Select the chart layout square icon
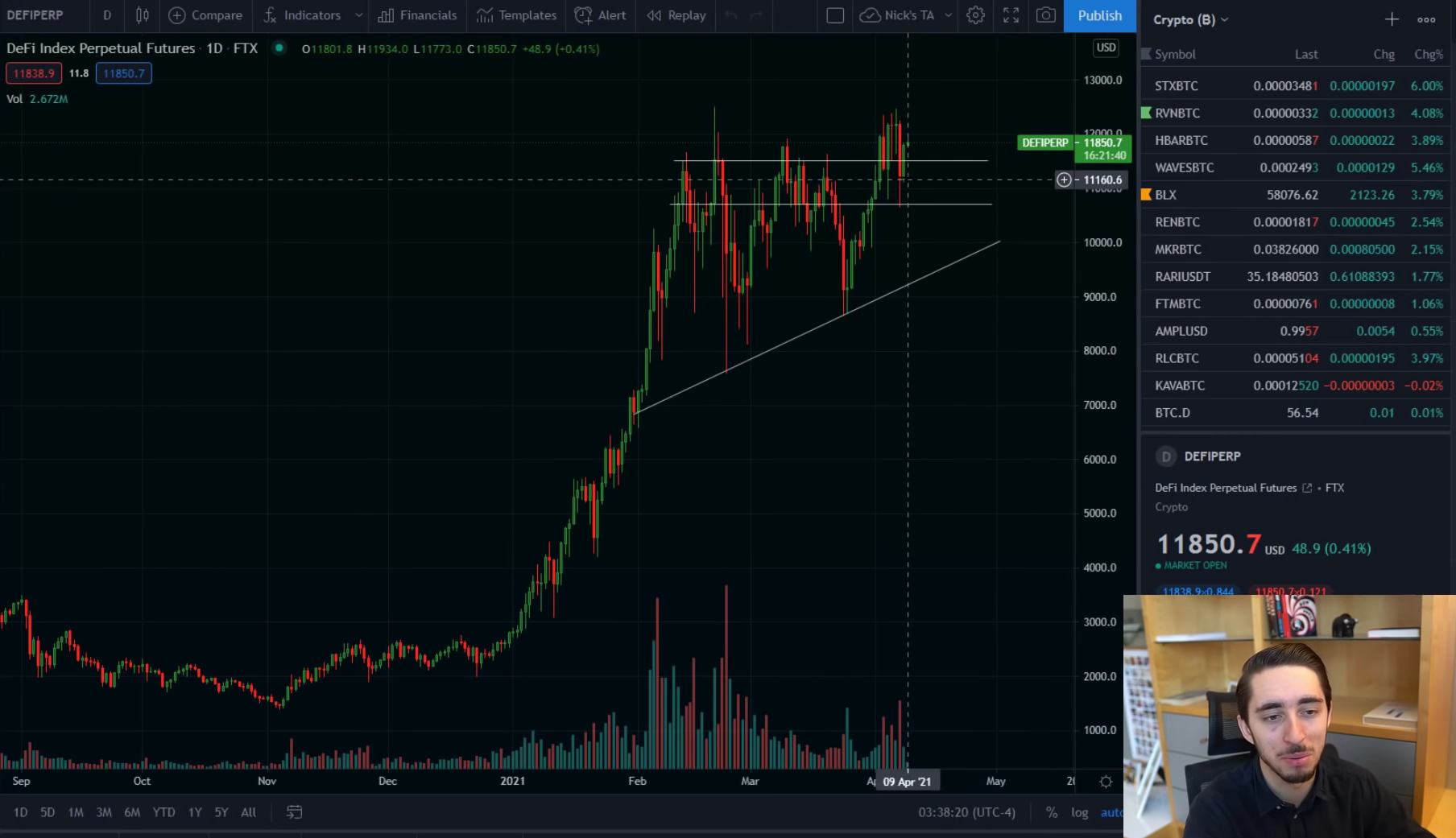1456x838 pixels. pos(835,15)
